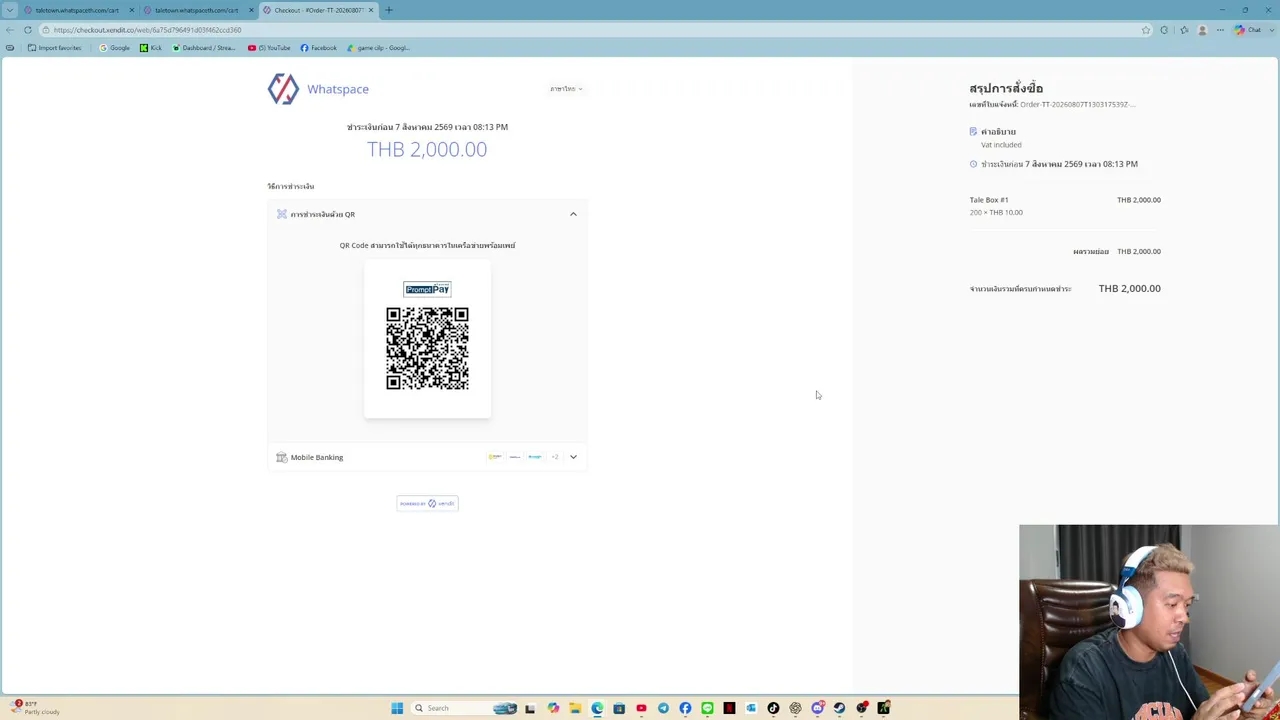Viewport: 1280px width, 720px height.
Task: Click the taskbar Search box
Action: 464,708
